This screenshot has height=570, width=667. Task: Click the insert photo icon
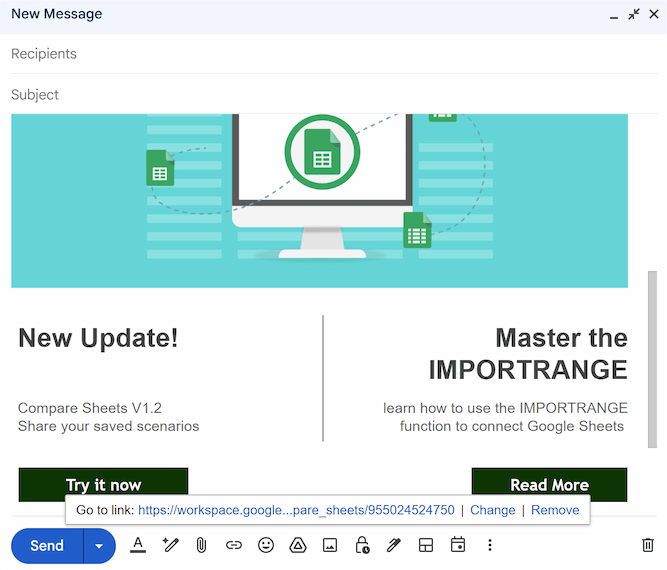coord(329,545)
